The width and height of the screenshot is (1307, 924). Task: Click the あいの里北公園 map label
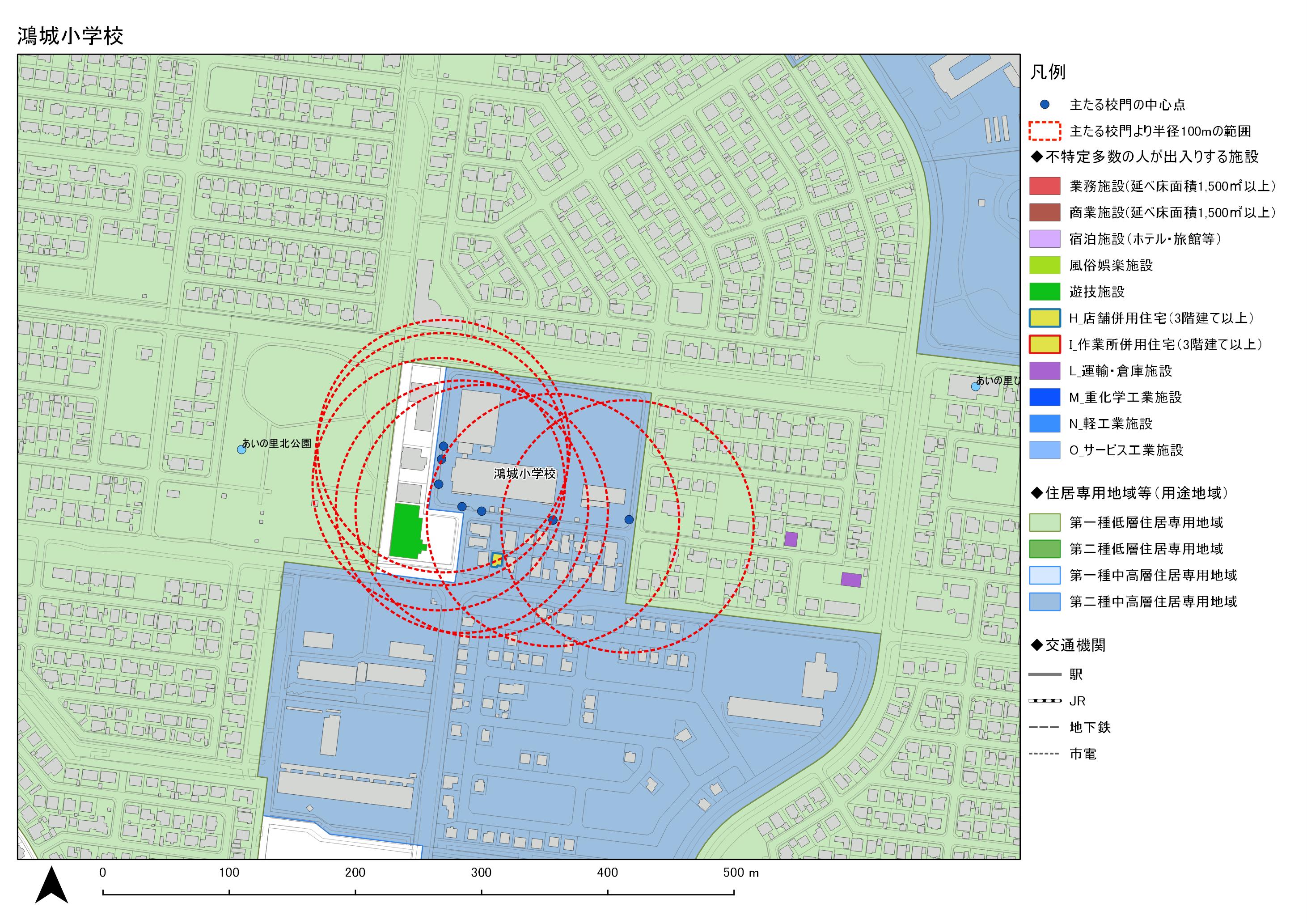(277, 444)
